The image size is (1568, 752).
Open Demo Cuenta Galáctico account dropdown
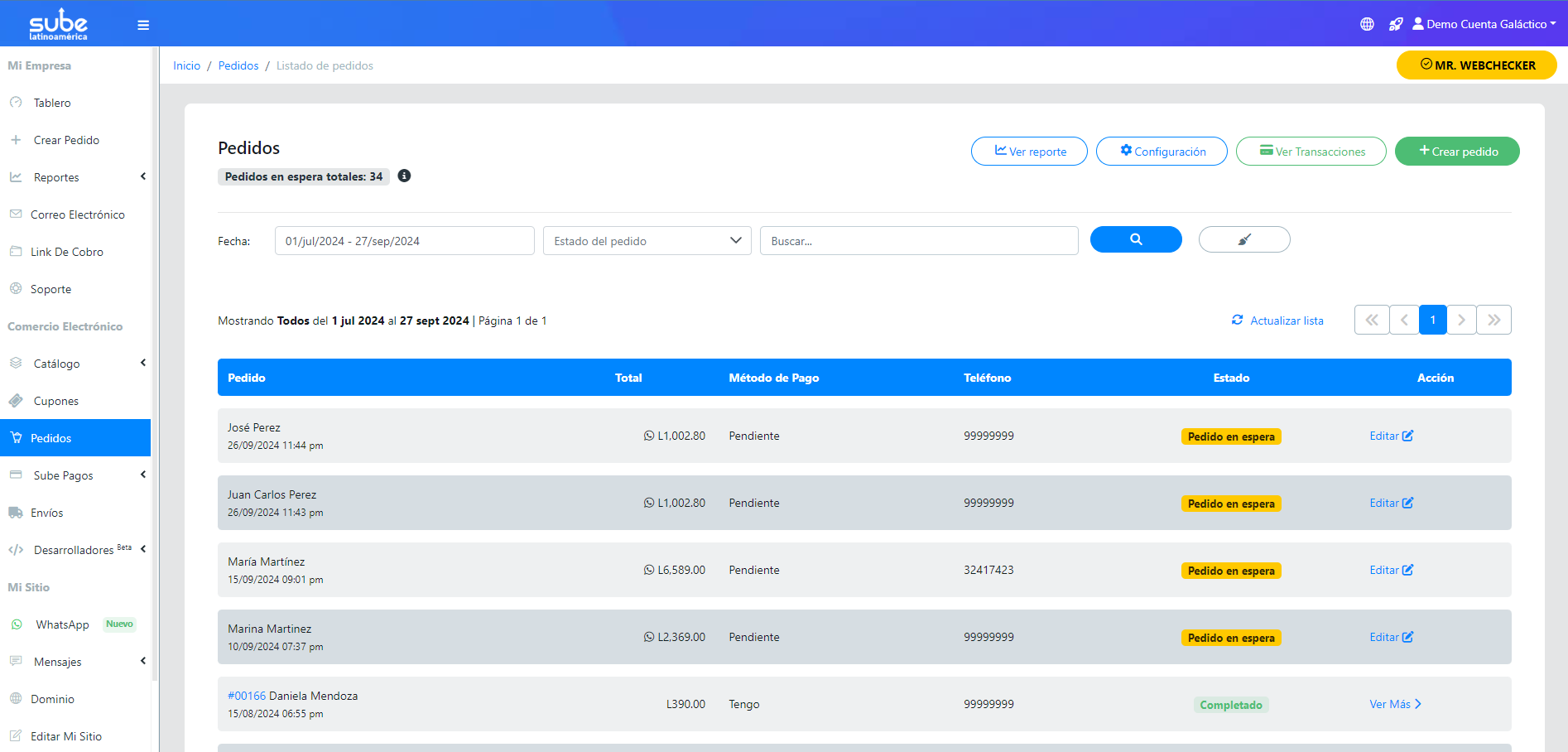coord(1484,24)
